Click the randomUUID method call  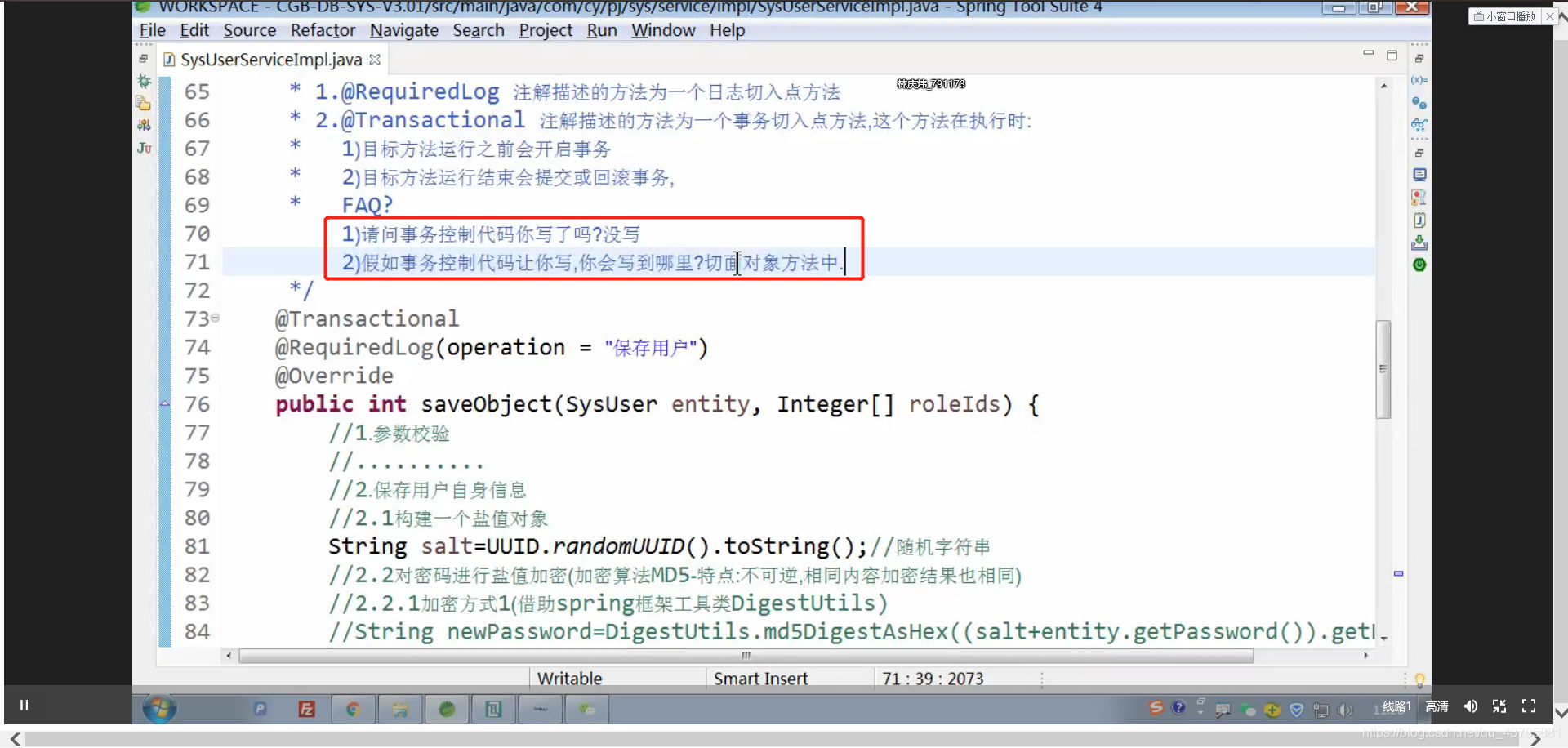619,546
